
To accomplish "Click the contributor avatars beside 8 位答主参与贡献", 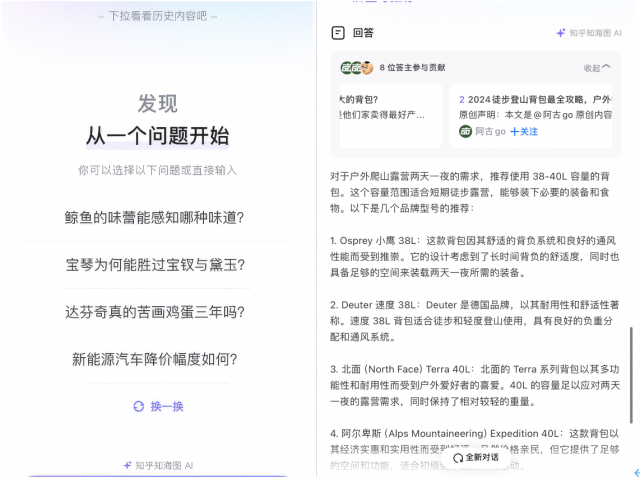I will [x=357, y=67].
